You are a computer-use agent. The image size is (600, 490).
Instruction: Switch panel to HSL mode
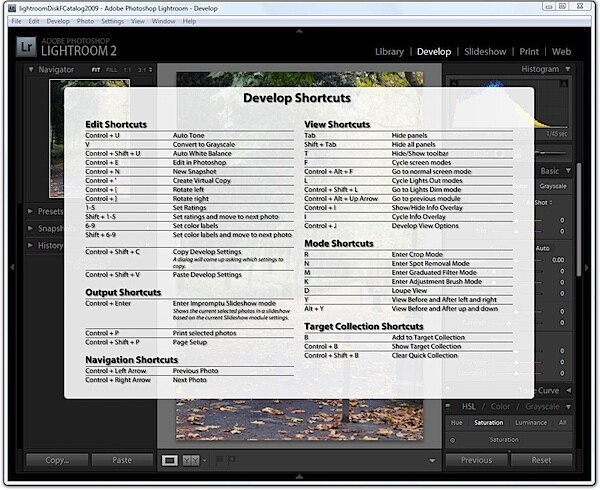click(469, 406)
